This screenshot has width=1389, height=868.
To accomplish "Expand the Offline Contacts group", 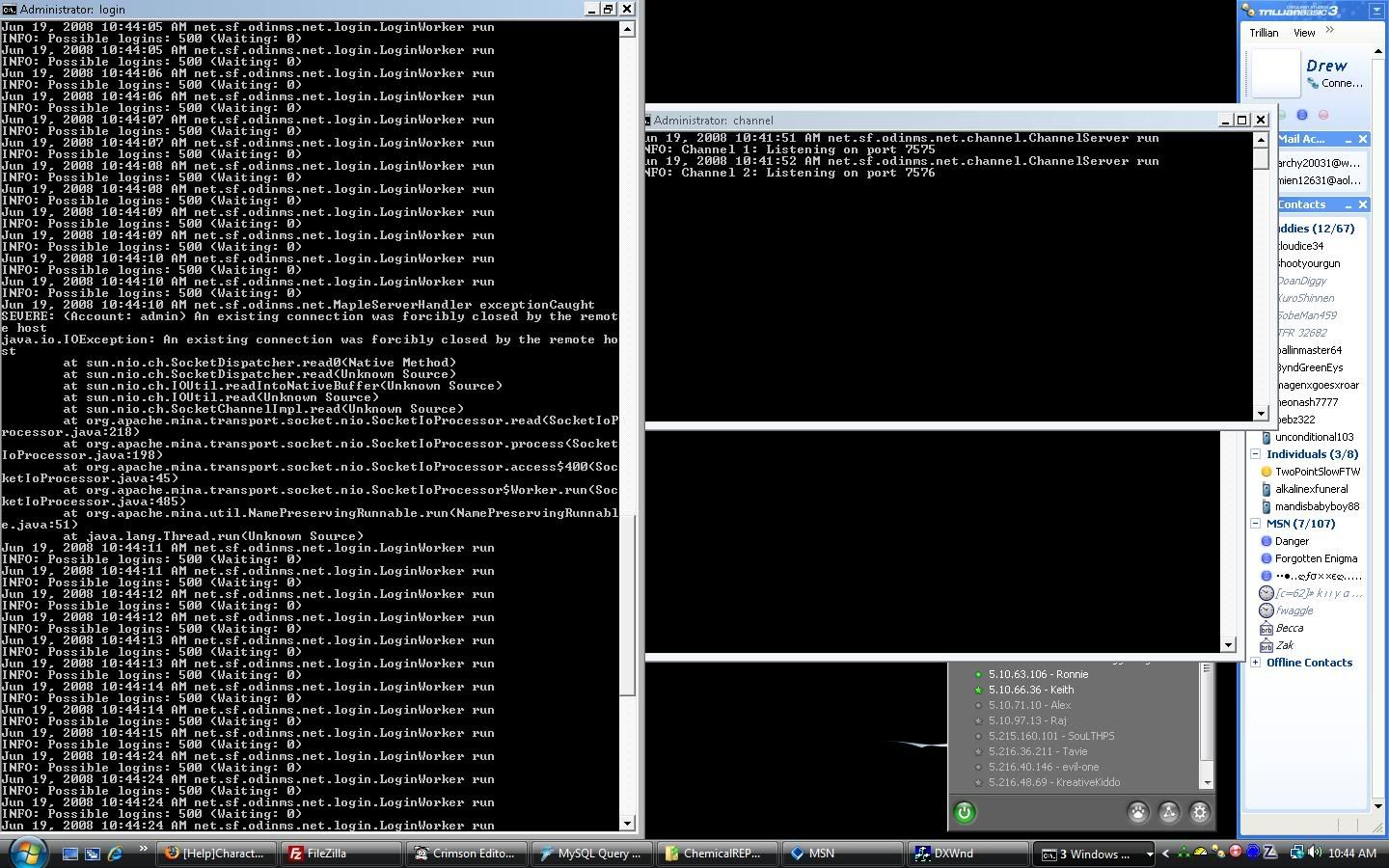I will pos(1256,663).
